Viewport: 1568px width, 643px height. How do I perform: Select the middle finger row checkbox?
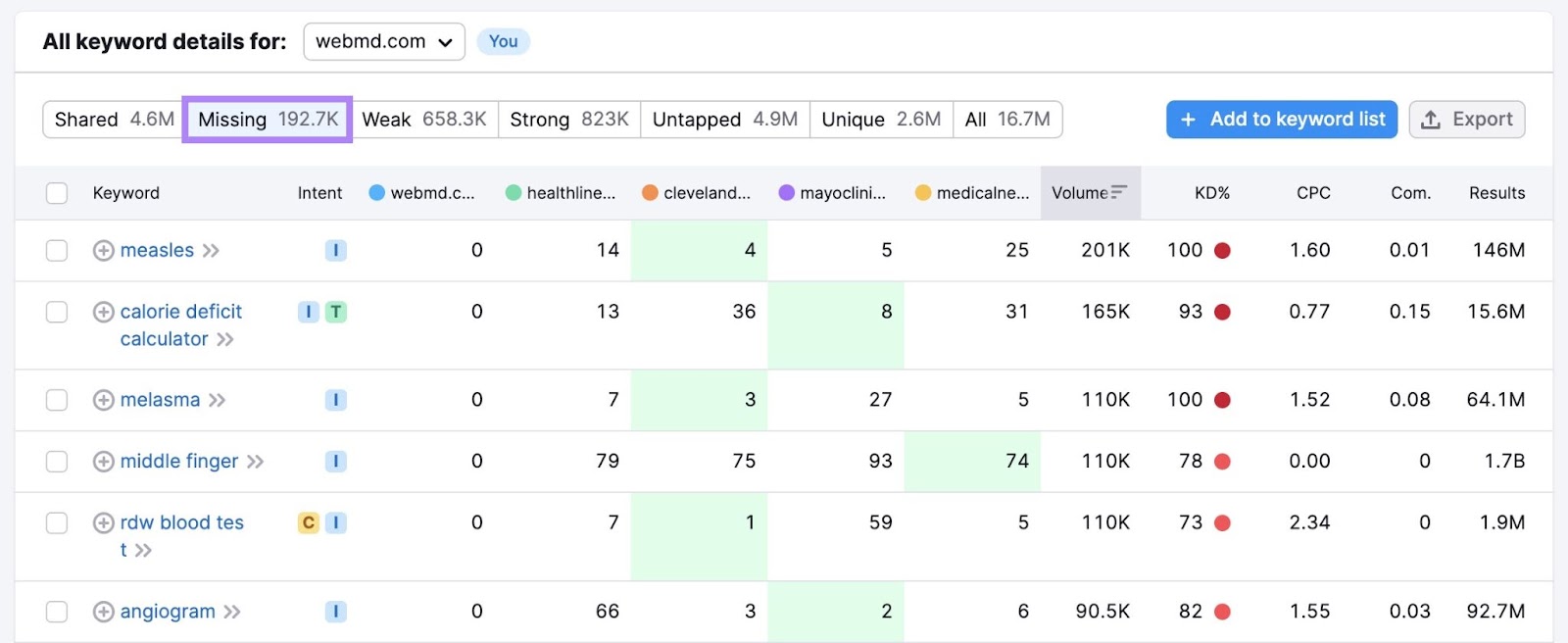57,462
